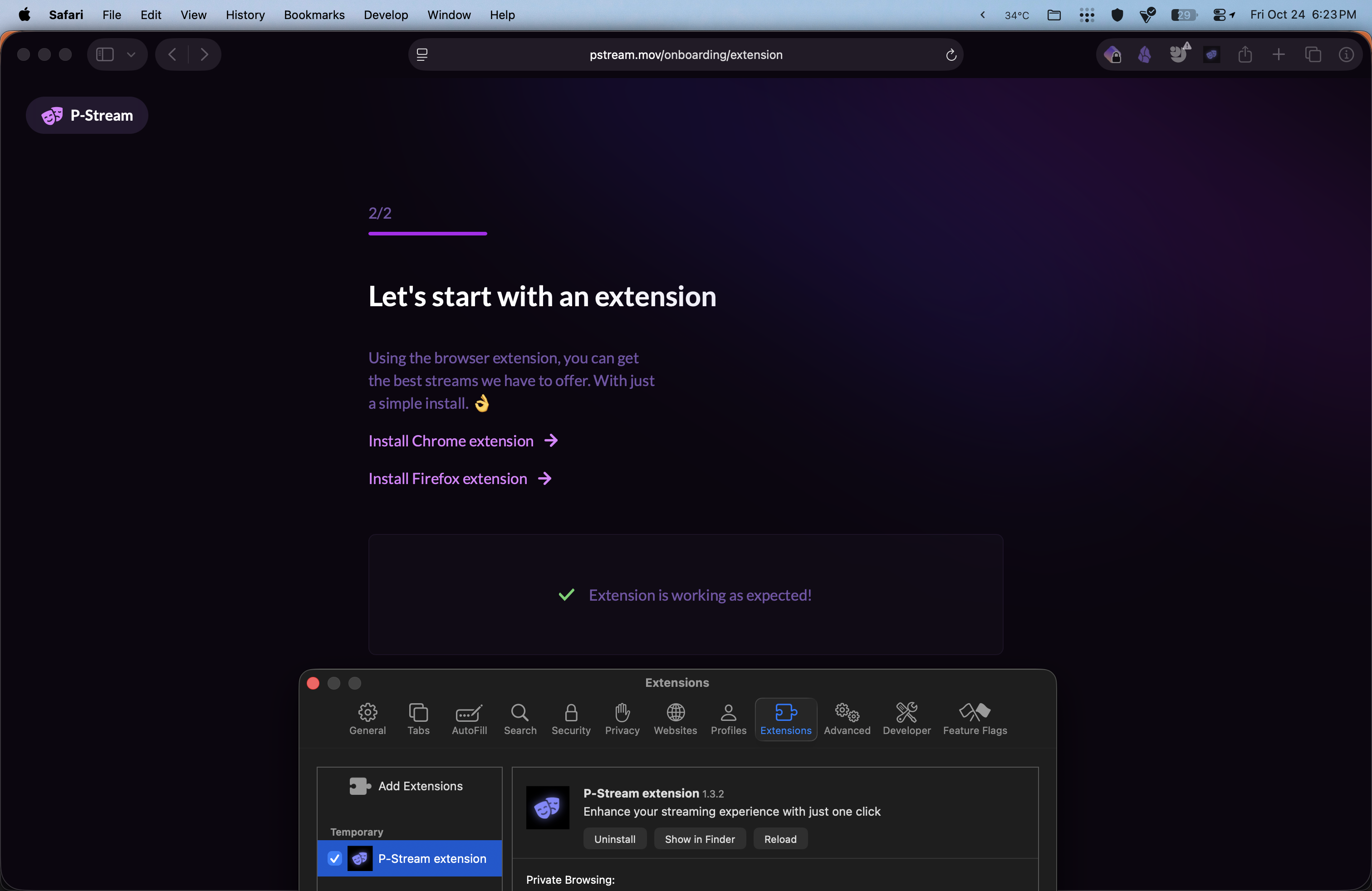Viewport: 1372px width, 891px height.
Task: Open Developer settings pane
Action: [x=906, y=719]
